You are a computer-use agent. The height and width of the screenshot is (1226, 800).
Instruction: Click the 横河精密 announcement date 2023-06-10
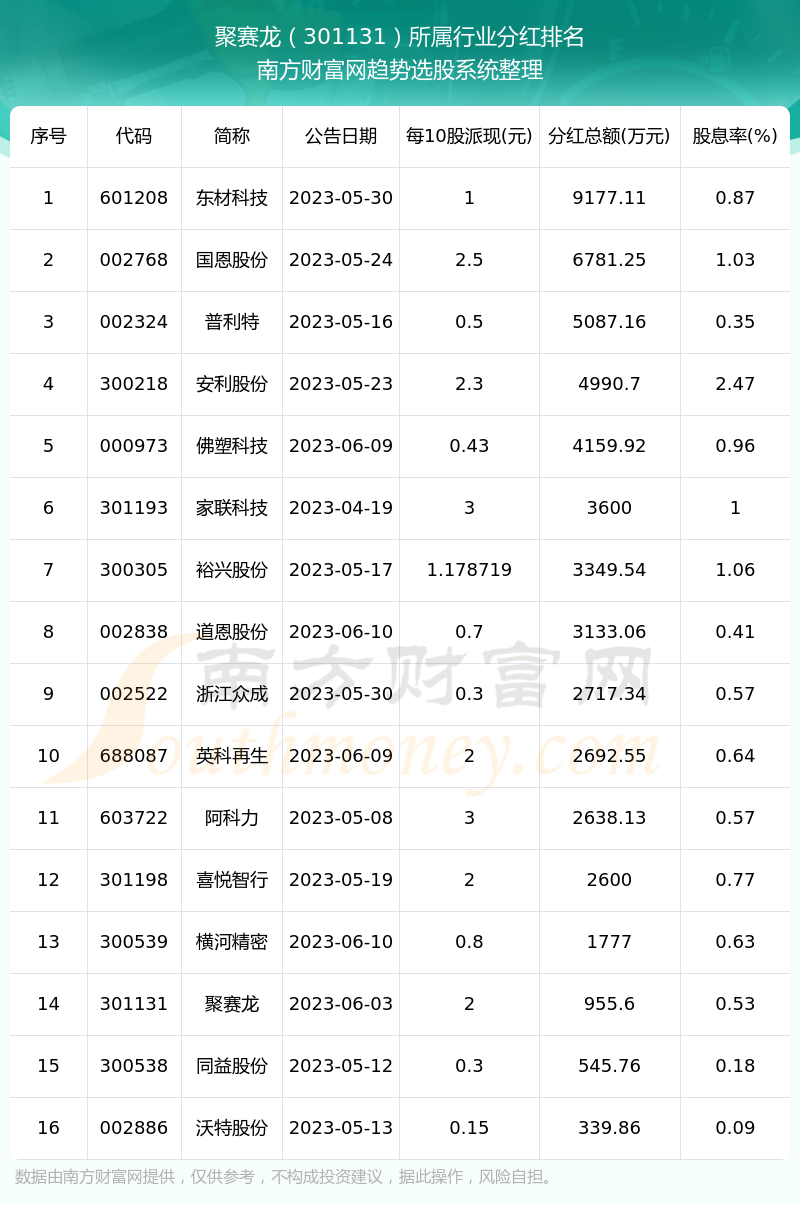point(341,942)
